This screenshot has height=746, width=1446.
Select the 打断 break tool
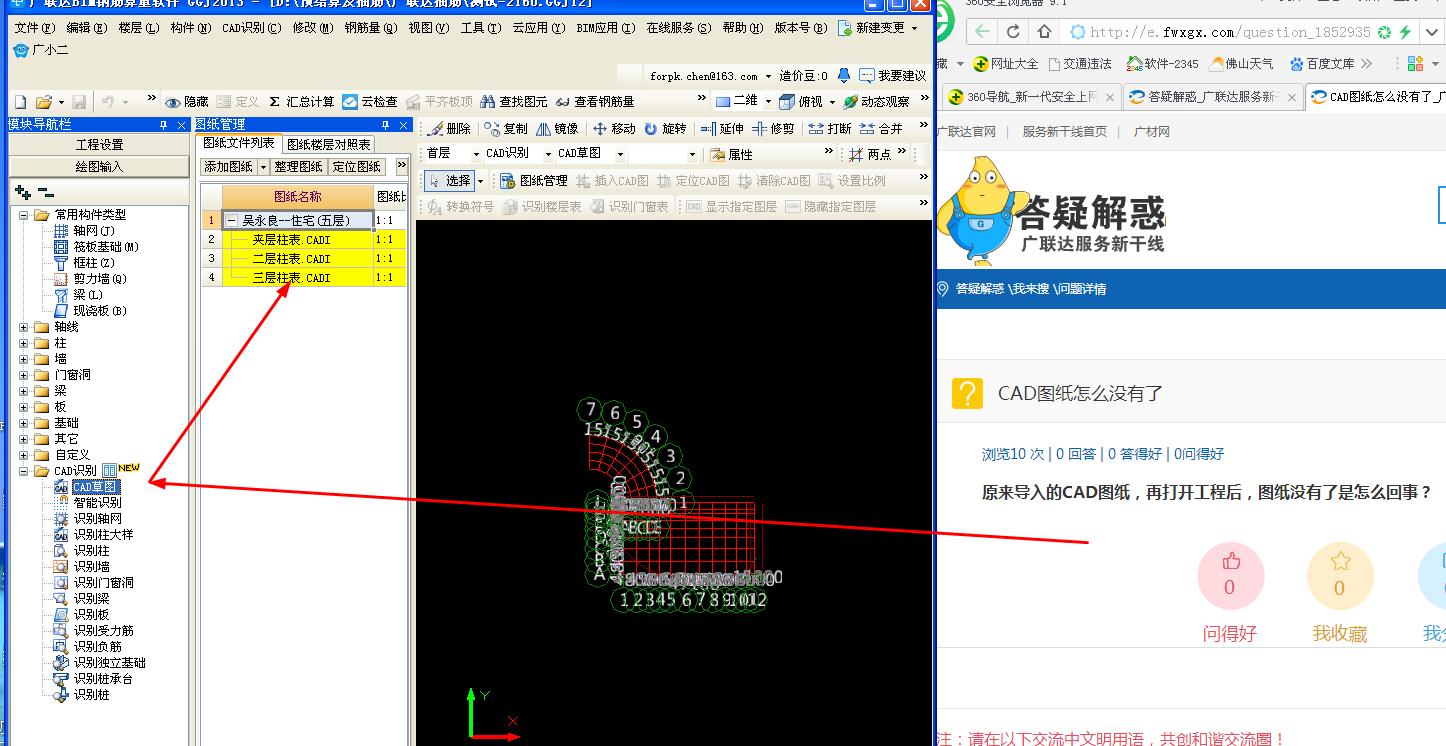(x=830, y=129)
